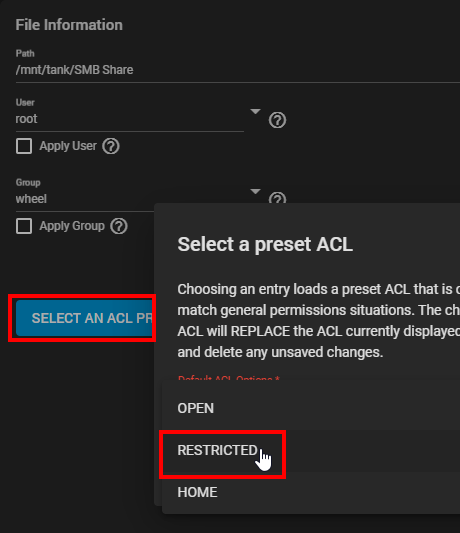Viewport: 460px width, 533px height.
Task: Click the Select an ACL Preset button
Action: click(84, 318)
